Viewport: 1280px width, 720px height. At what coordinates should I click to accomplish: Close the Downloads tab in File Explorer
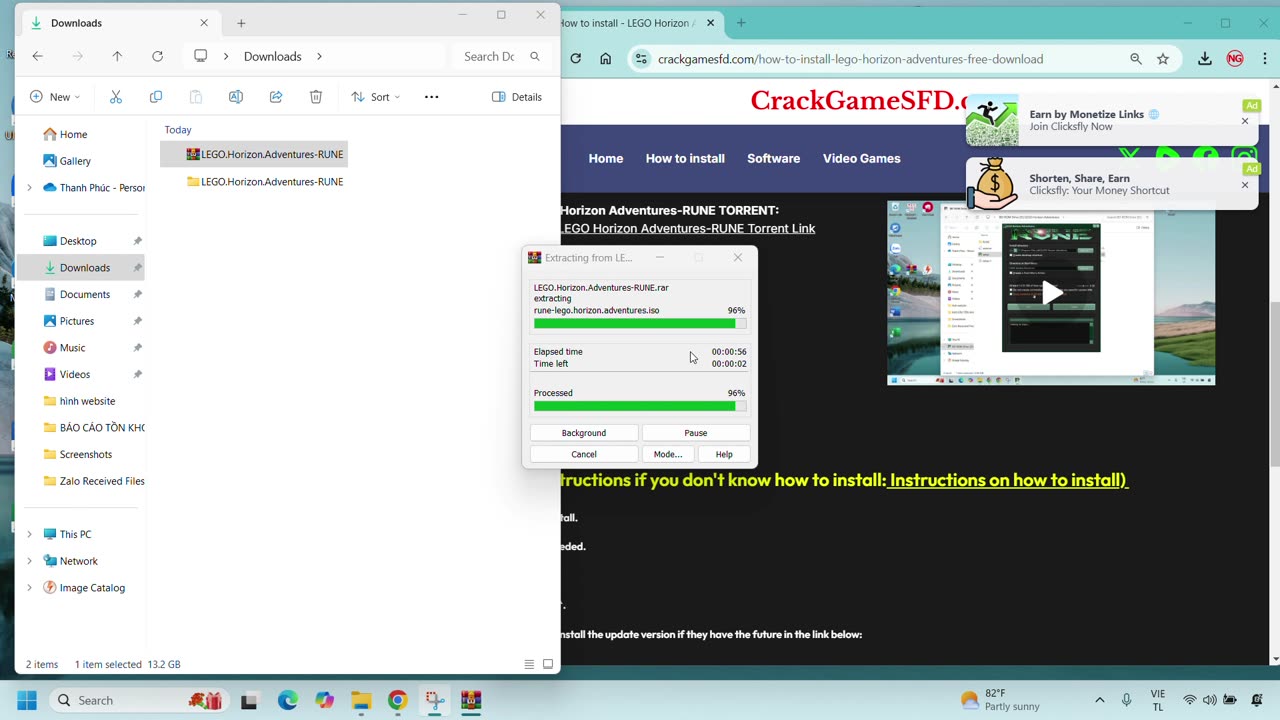pyautogui.click(x=204, y=22)
